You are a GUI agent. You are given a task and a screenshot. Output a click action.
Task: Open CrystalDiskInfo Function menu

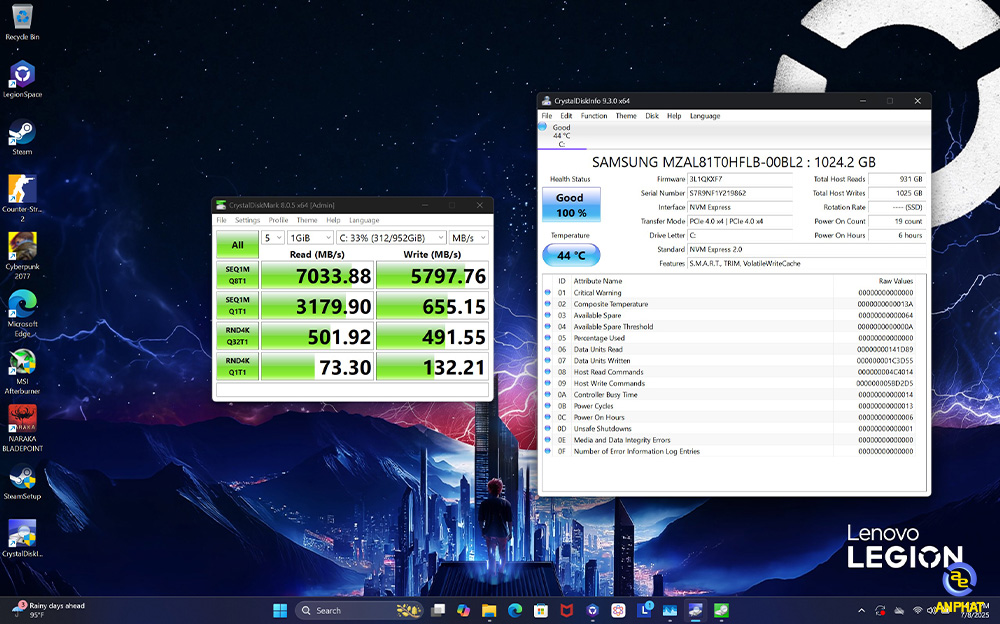coord(594,116)
